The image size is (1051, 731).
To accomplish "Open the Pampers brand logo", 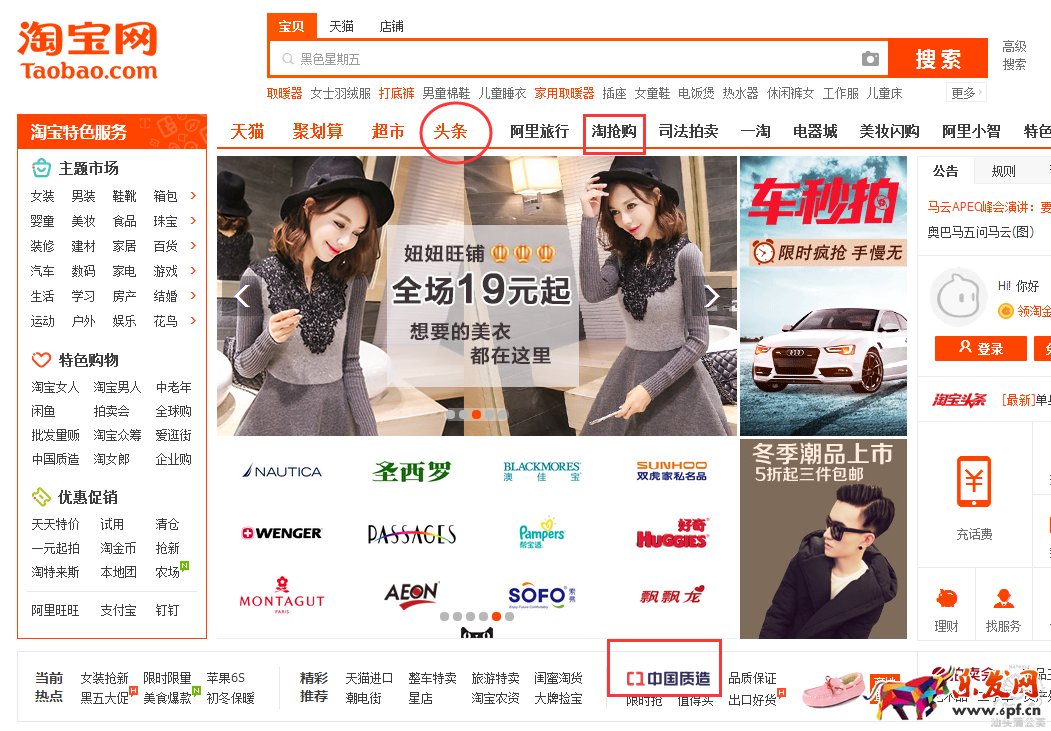I will (542, 533).
